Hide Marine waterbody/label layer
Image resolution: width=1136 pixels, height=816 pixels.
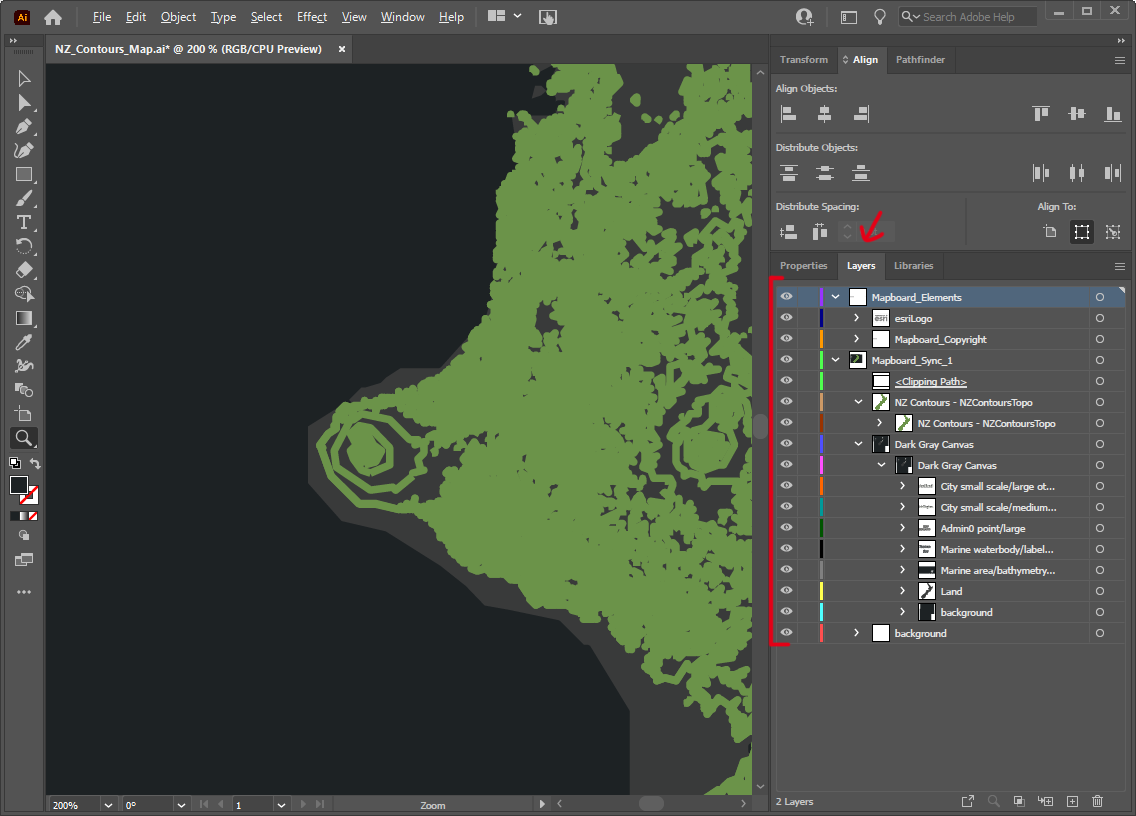click(786, 549)
